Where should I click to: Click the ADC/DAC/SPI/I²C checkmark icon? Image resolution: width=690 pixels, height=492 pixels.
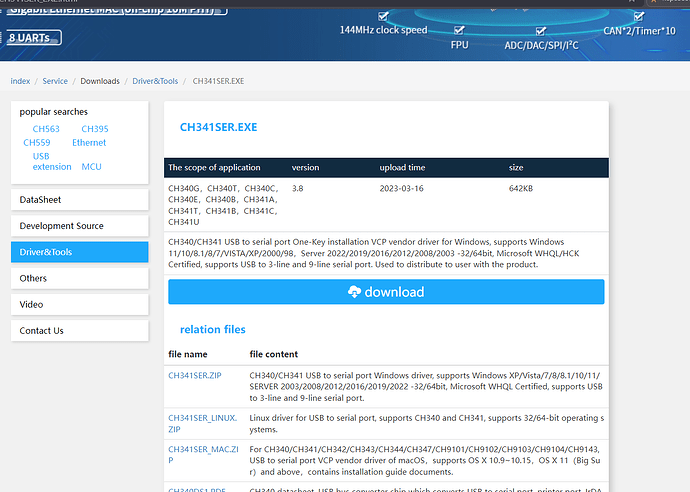pyautogui.click(x=541, y=31)
